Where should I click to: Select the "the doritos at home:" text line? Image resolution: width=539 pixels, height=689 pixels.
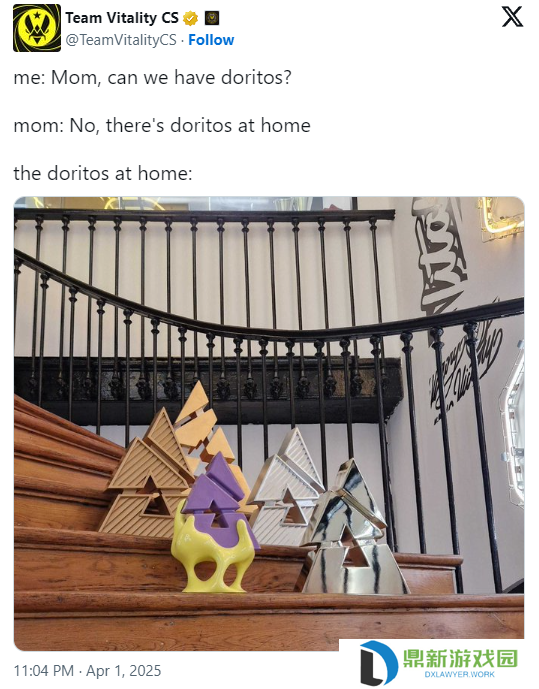click(x=103, y=173)
